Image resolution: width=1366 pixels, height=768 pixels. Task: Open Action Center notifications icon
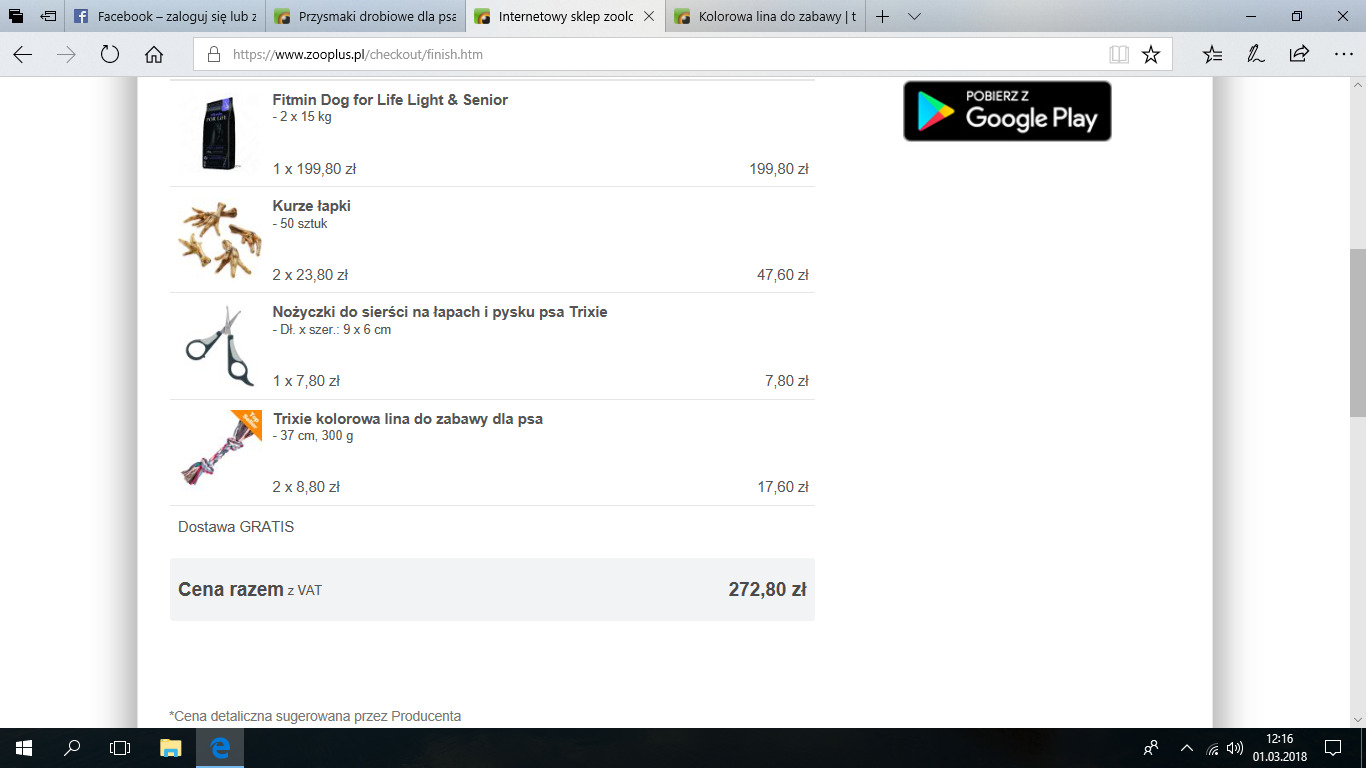coord(1333,748)
